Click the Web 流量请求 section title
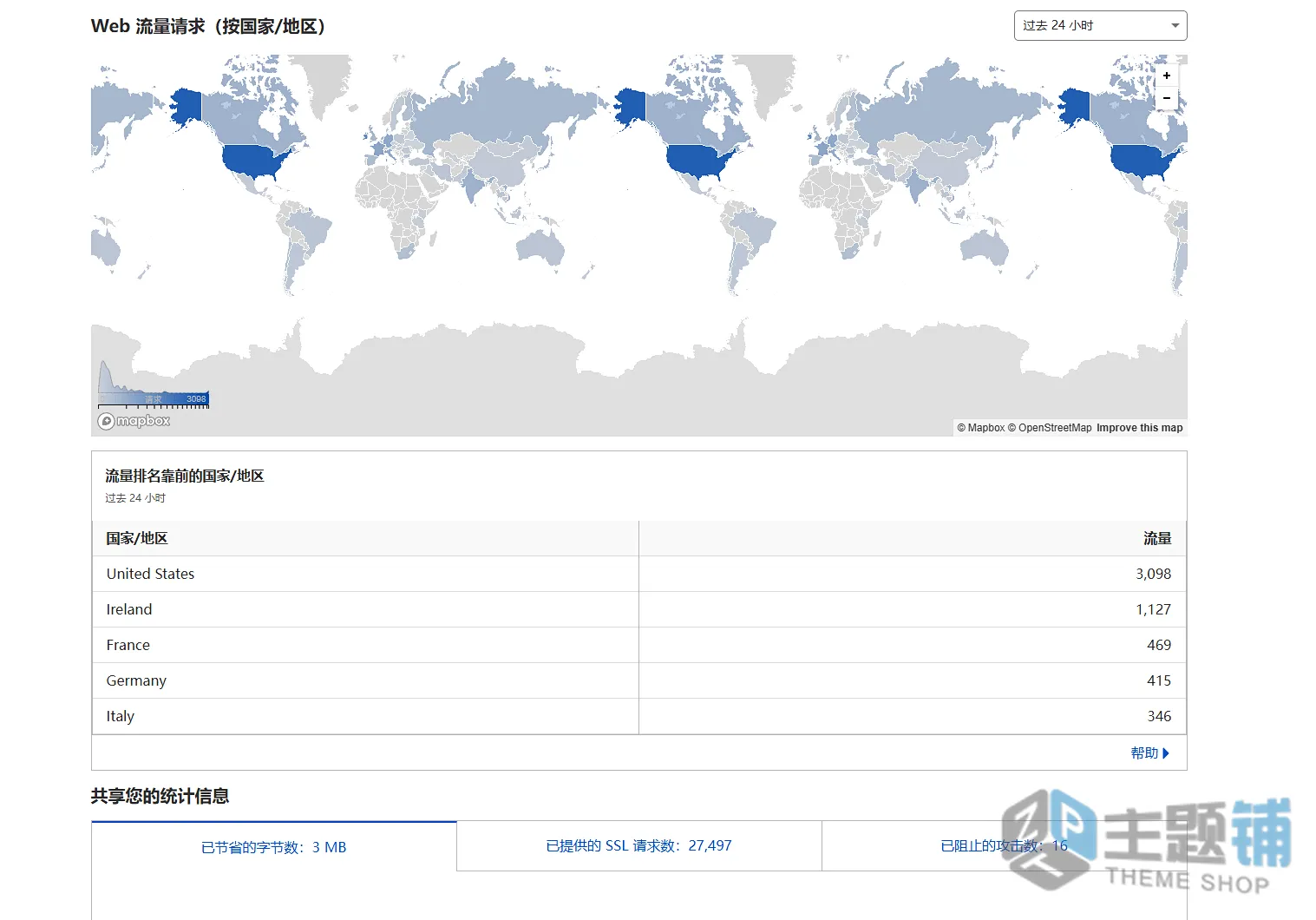The image size is (1316, 920). (x=209, y=26)
